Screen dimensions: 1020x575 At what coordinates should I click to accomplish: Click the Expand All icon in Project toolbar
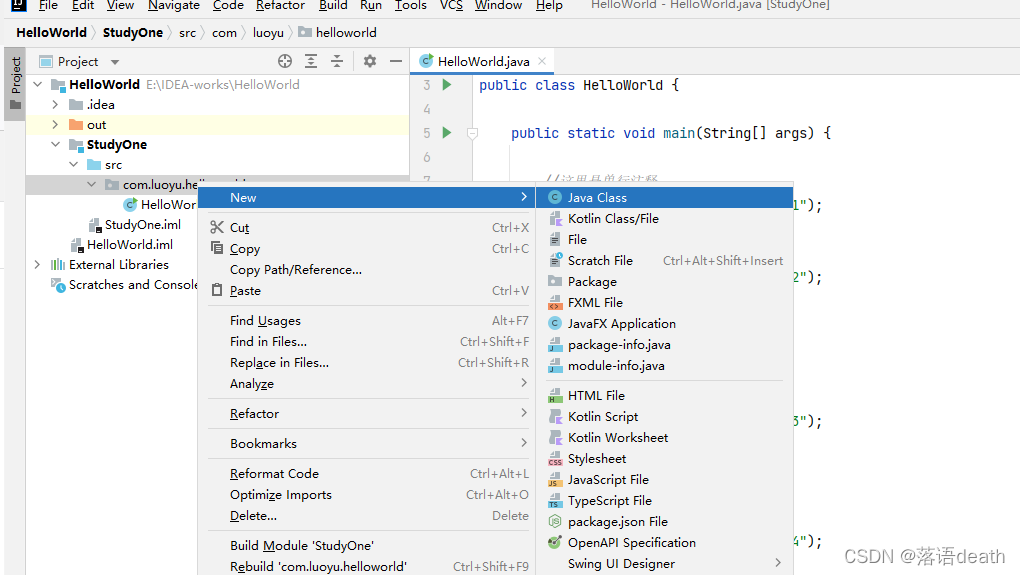point(311,61)
